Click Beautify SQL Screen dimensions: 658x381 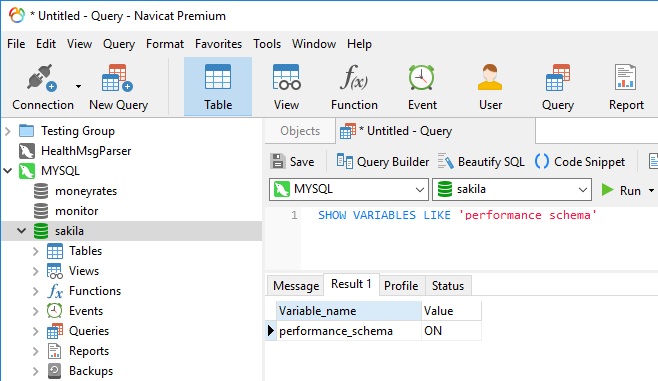pyautogui.click(x=481, y=162)
